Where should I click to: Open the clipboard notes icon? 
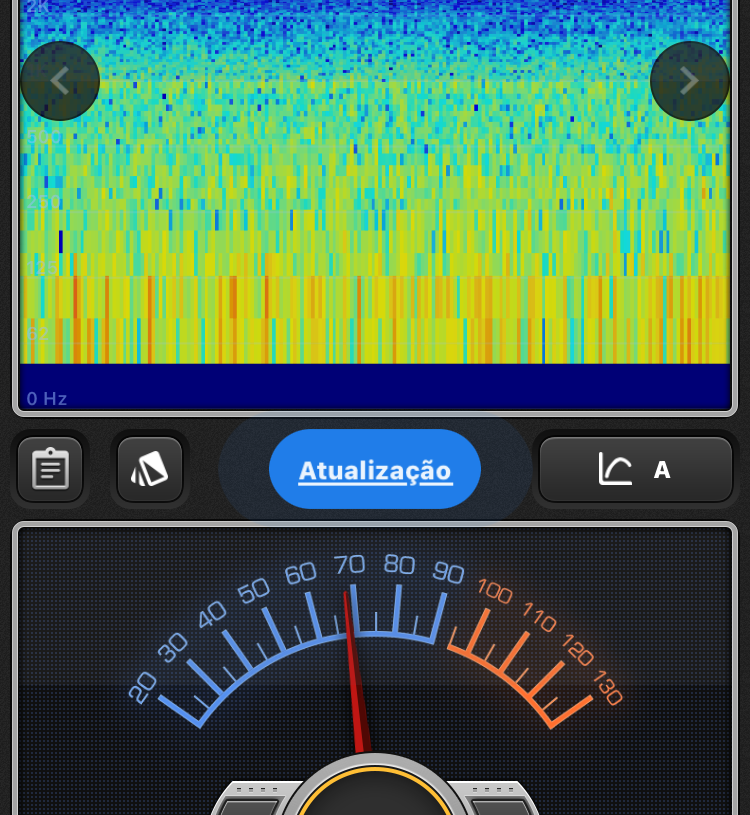click(50, 469)
